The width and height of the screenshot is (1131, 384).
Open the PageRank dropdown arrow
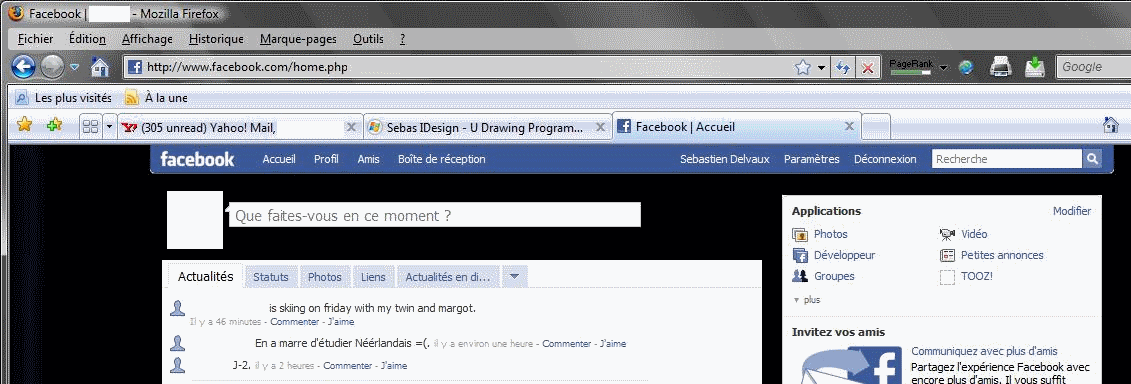[943, 68]
